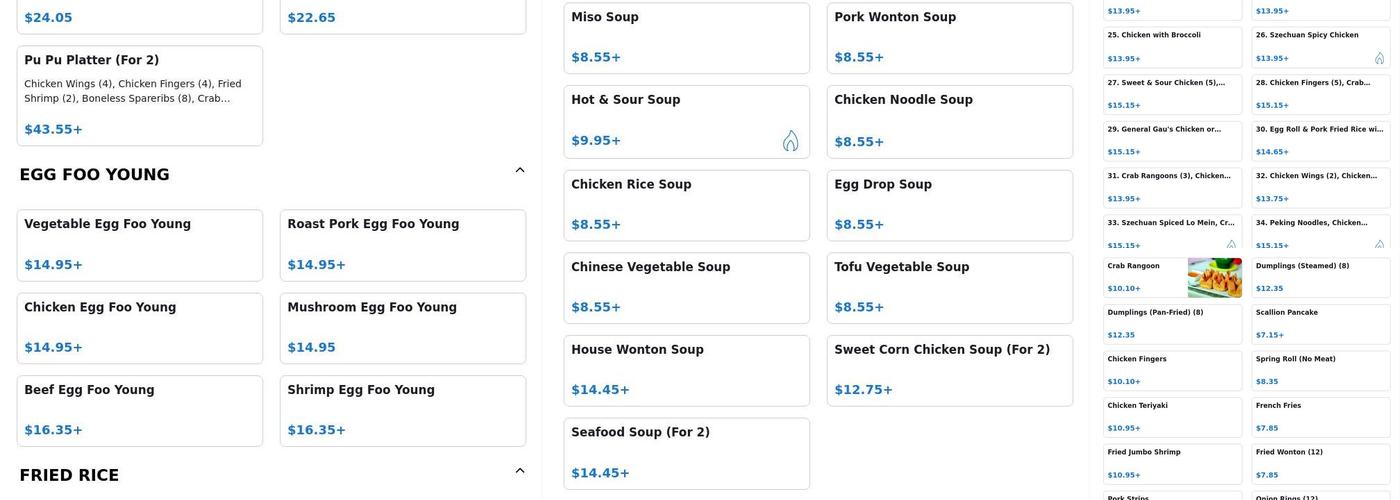Open the Crab Rangoon photo thumbnail
This screenshot has width=1400, height=500.
pos(1214,278)
